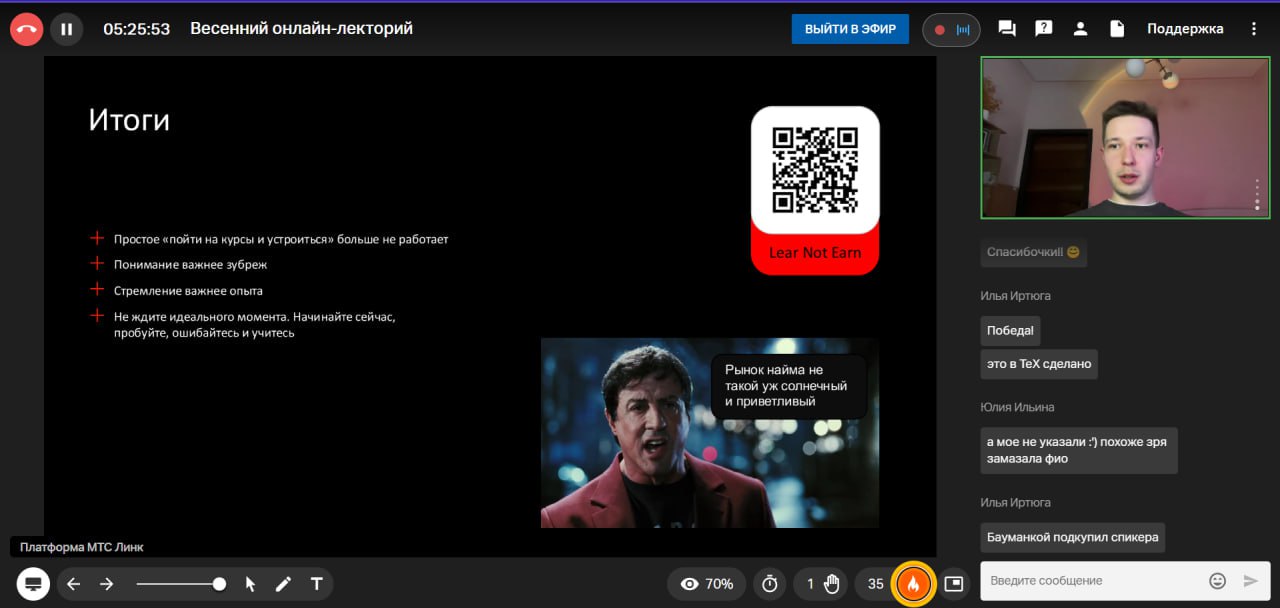Click the Итоги slide heading
This screenshot has height=608, width=1280.
129,120
